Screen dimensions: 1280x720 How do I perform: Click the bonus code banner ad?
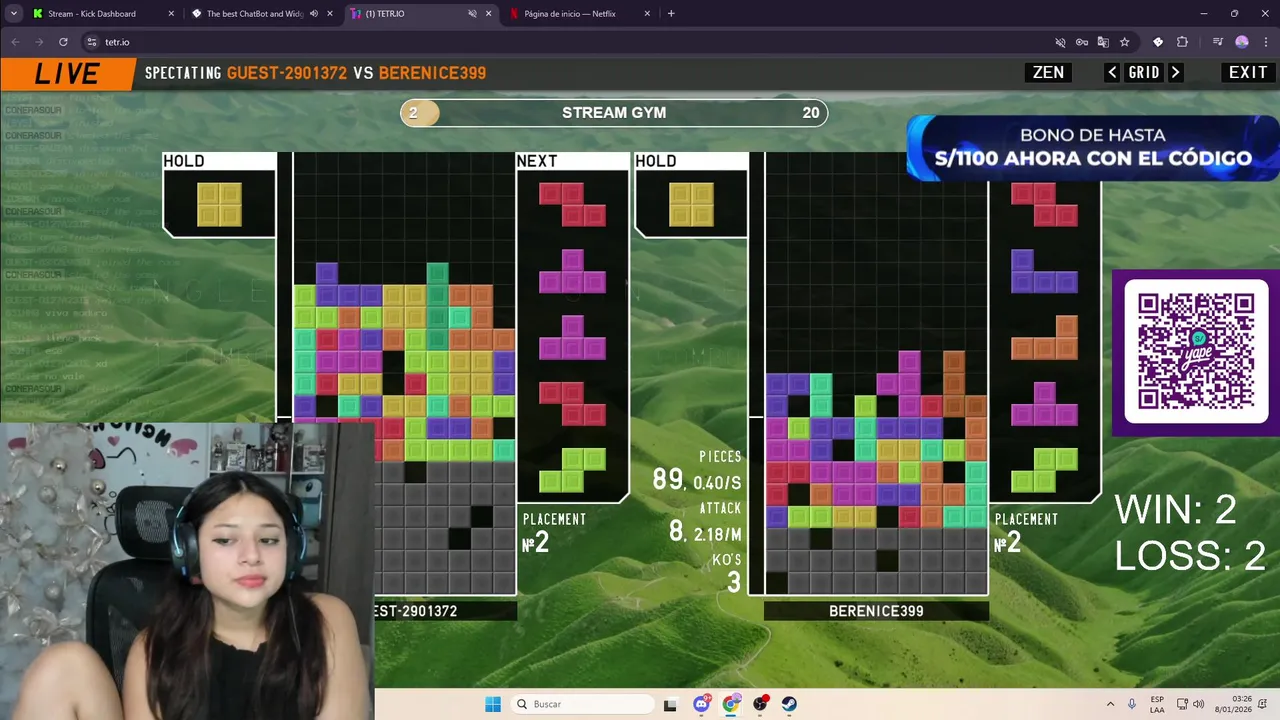click(1093, 147)
